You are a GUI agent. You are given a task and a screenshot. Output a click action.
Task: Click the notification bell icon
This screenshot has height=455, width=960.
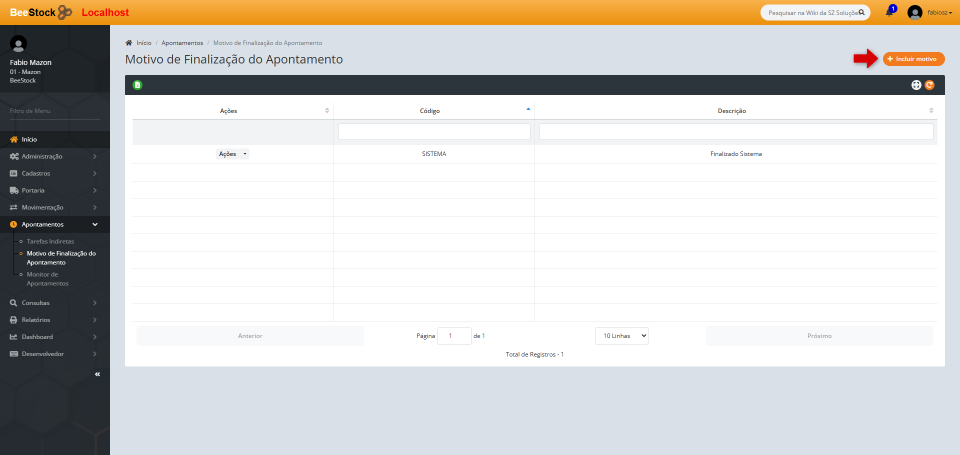coord(889,12)
